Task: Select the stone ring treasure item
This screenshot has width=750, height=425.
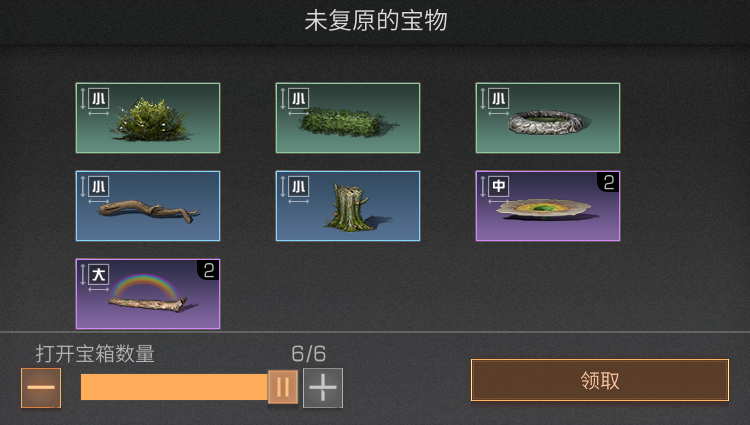Action: 548,118
